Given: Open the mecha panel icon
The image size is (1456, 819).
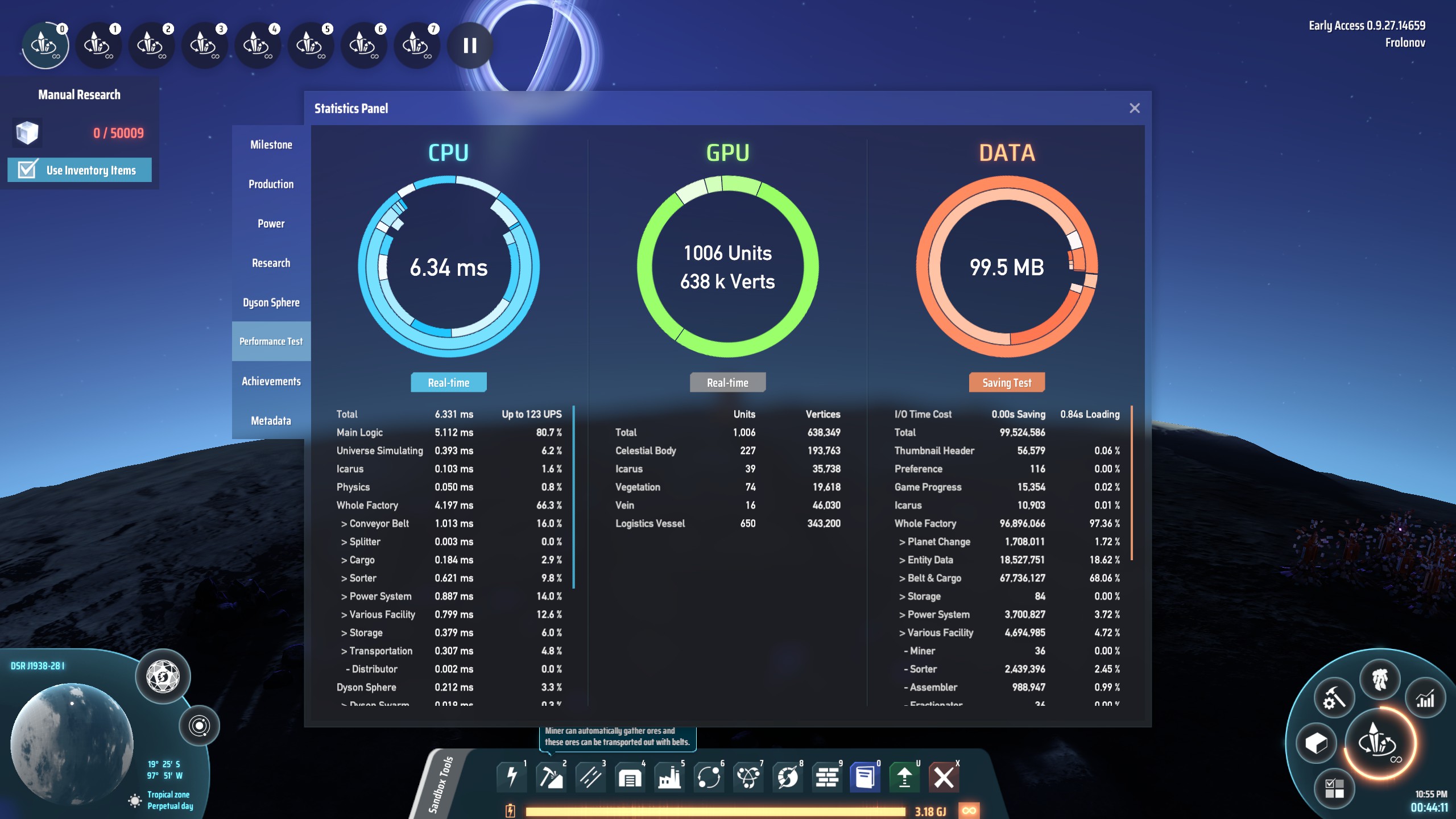Looking at the screenshot, I should tap(1379, 679).
